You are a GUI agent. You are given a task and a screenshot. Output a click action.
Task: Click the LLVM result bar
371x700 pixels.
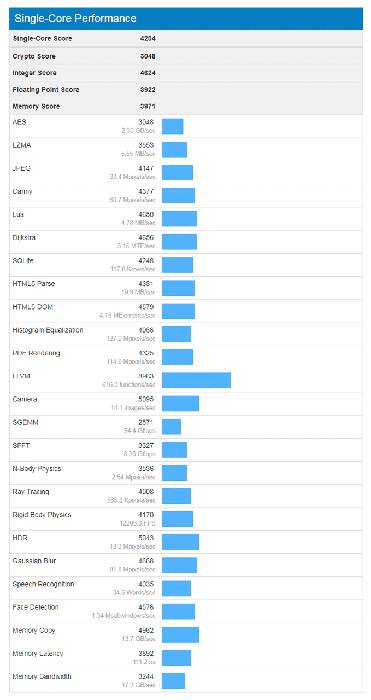[x=196, y=380]
